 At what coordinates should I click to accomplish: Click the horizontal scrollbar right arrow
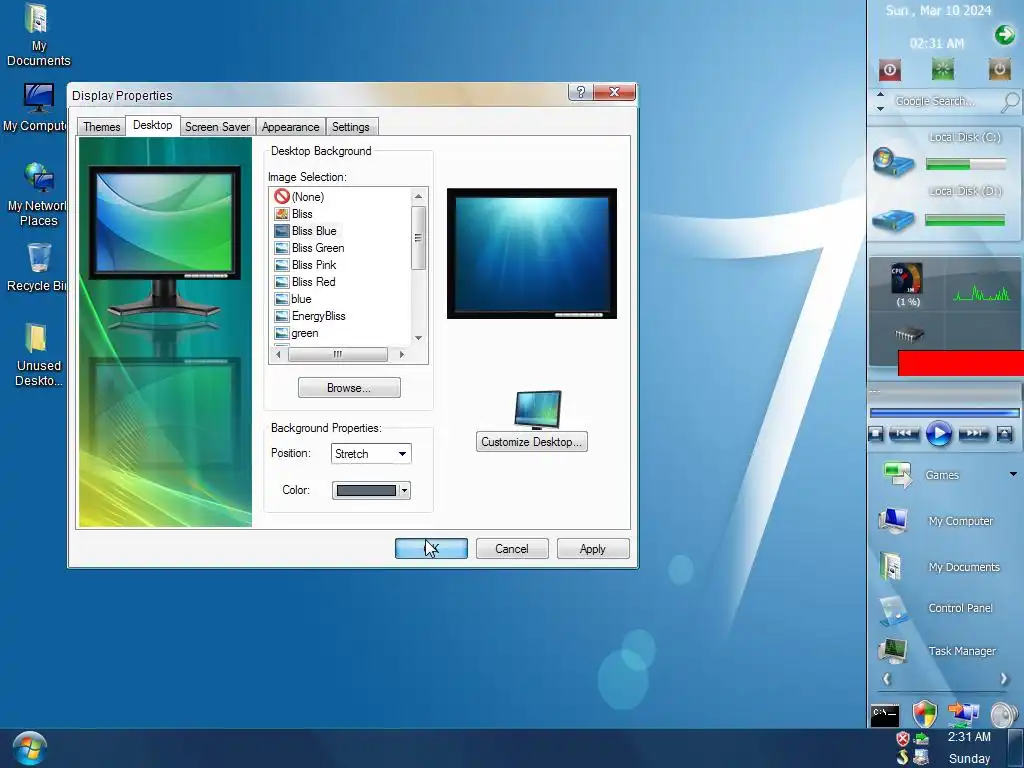point(402,354)
